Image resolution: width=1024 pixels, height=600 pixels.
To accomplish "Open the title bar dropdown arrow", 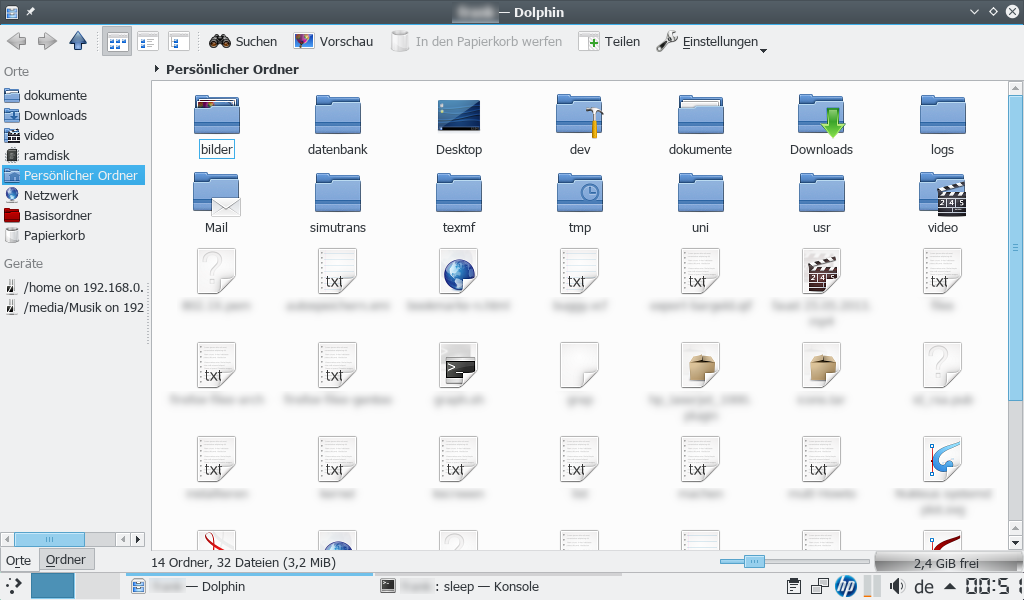I will click(x=973, y=12).
